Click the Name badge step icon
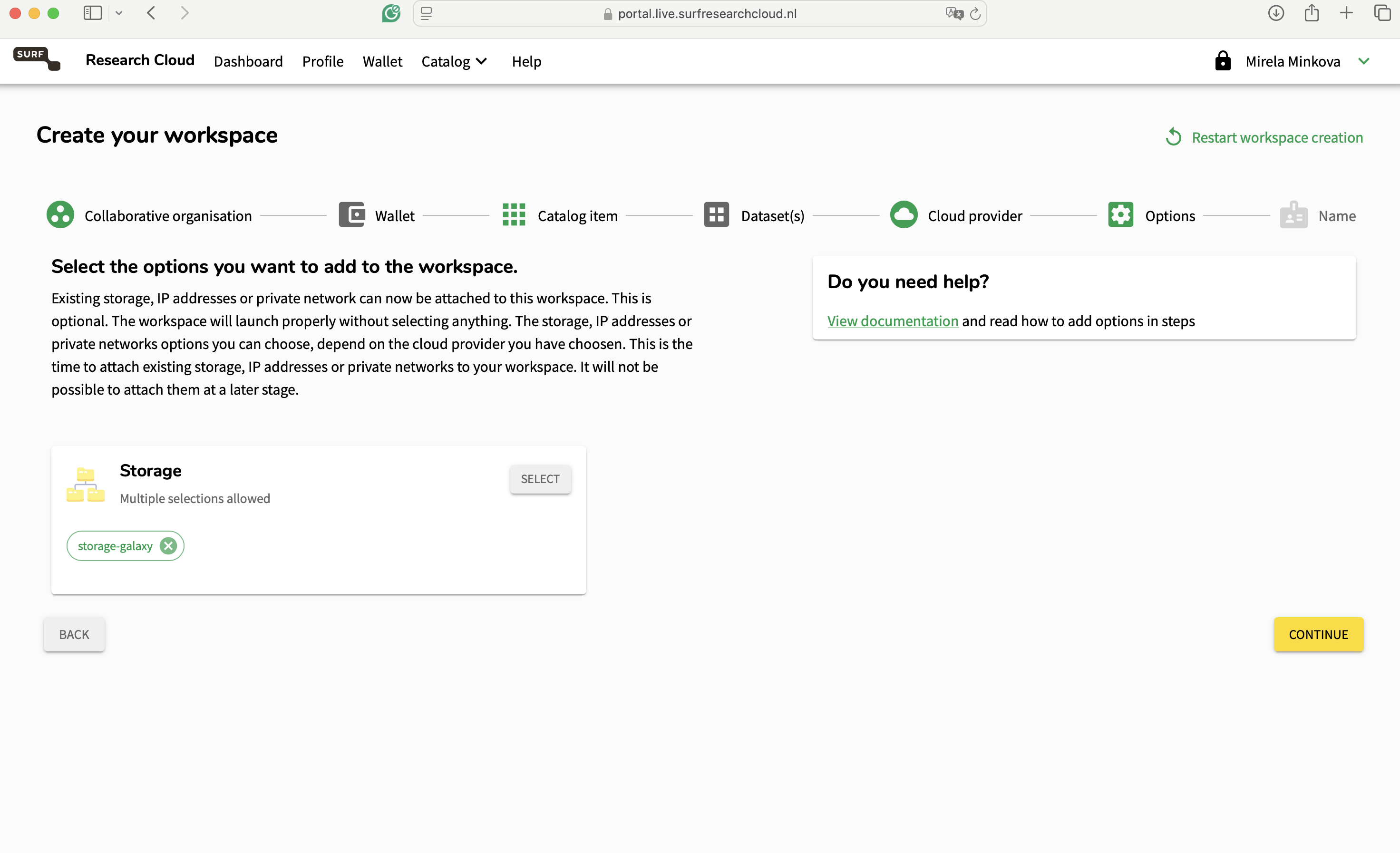Screen dimensions: 1400x853 [x=1294, y=215]
